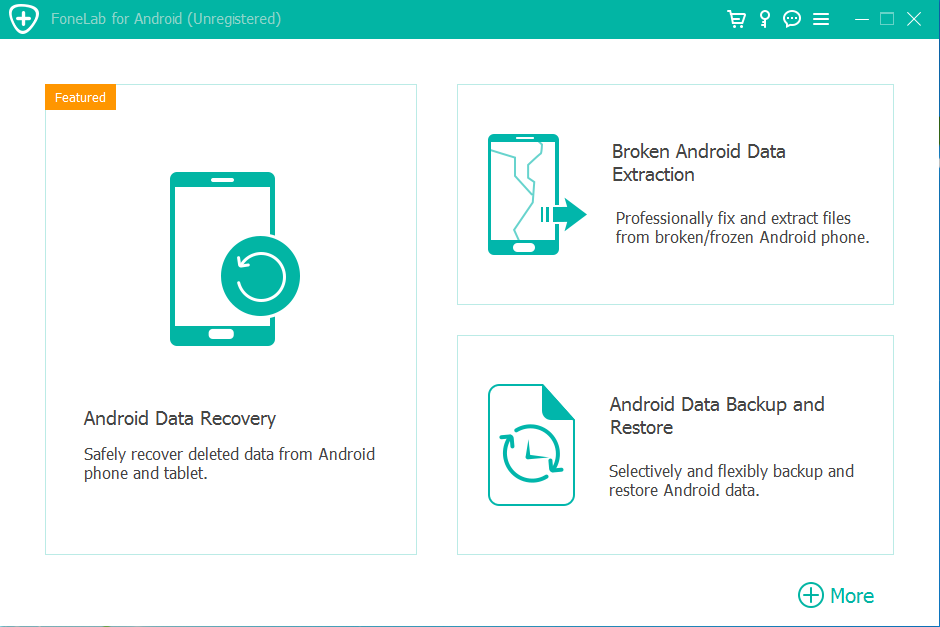This screenshot has width=940, height=627.
Task: Click 'Professionally fix and extract files' description
Action: pyautogui.click(x=742, y=228)
